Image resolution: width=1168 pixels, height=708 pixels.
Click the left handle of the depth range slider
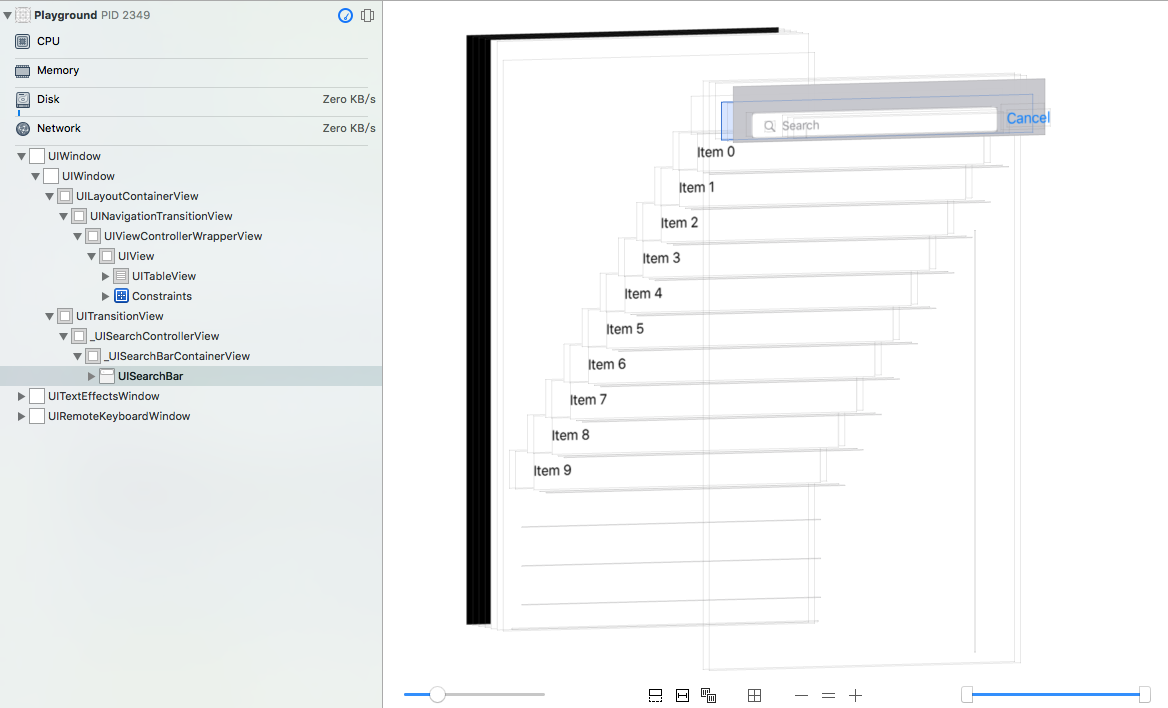[967, 695]
